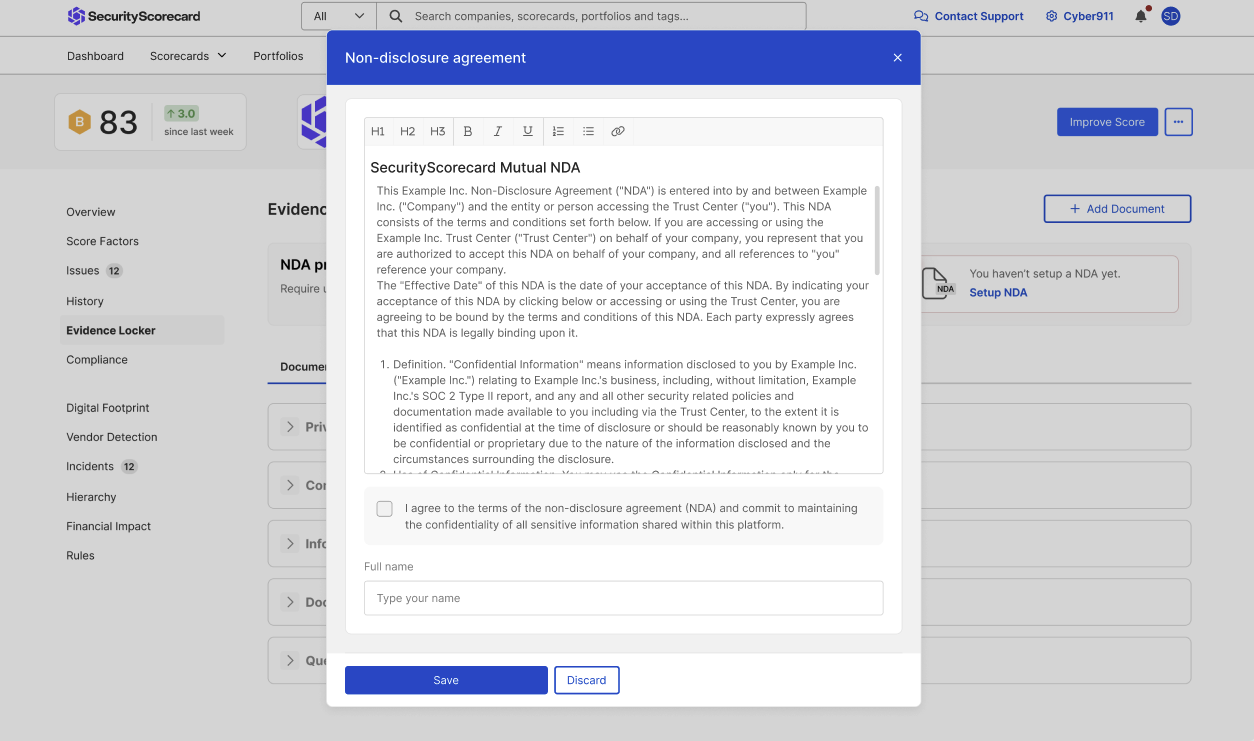This screenshot has width=1254, height=741.
Task: Apply Heading 3 format in NDA editor
Action: pyautogui.click(x=438, y=131)
